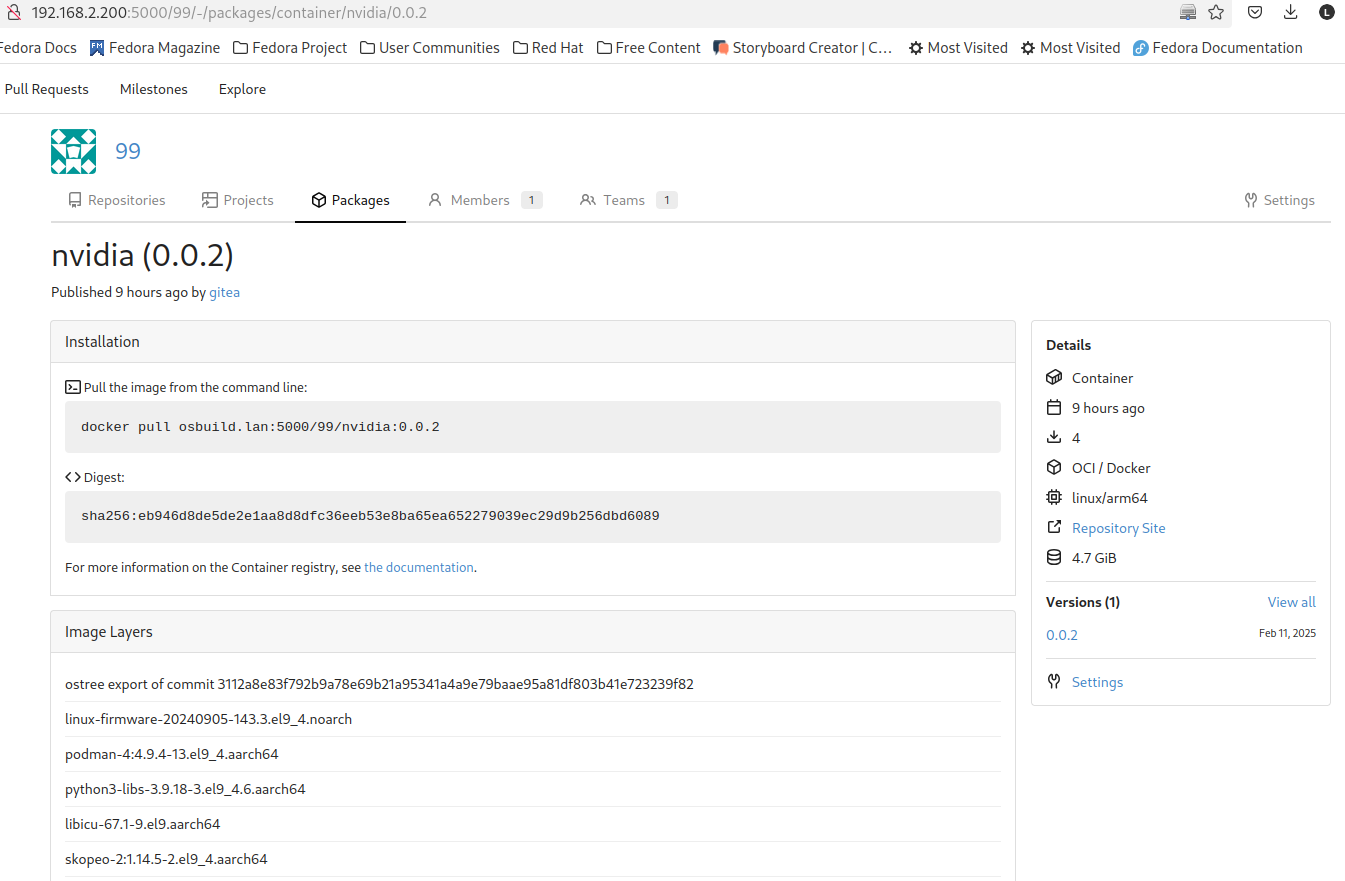
Task: Click the organization Settings tools icon
Action: coord(1251,200)
